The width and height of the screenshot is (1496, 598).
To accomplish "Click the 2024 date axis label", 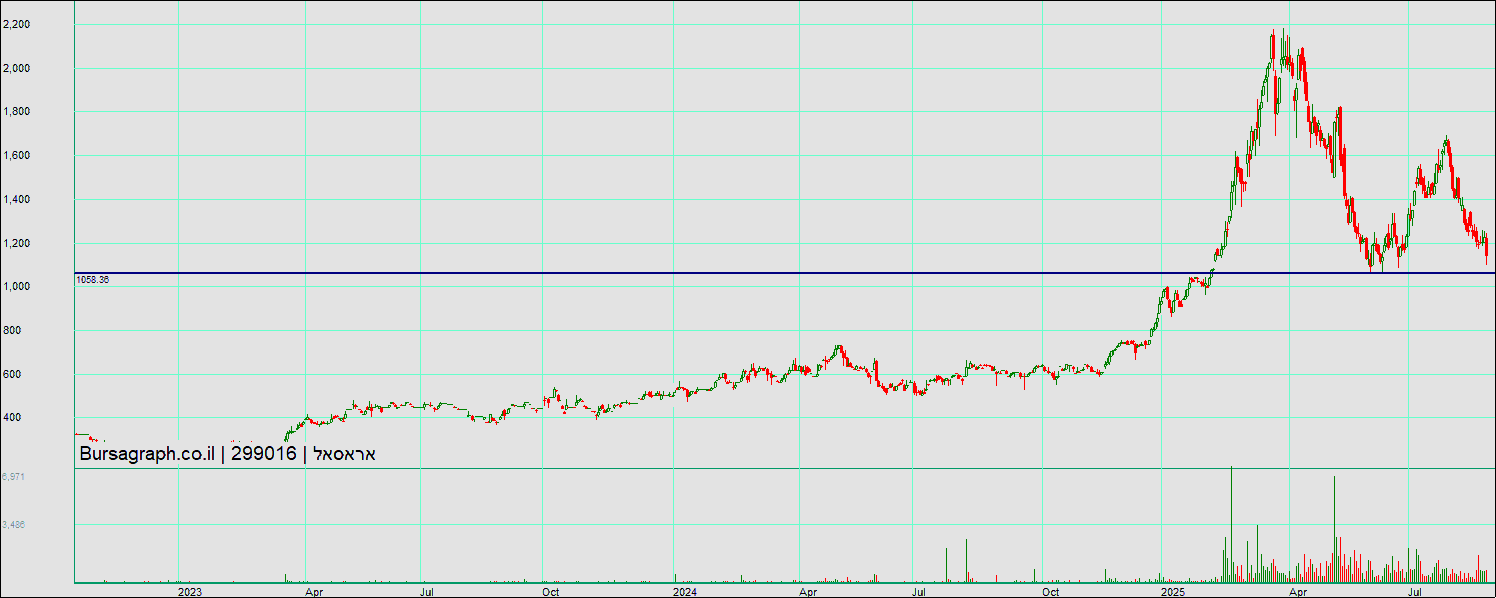I will [x=685, y=592].
